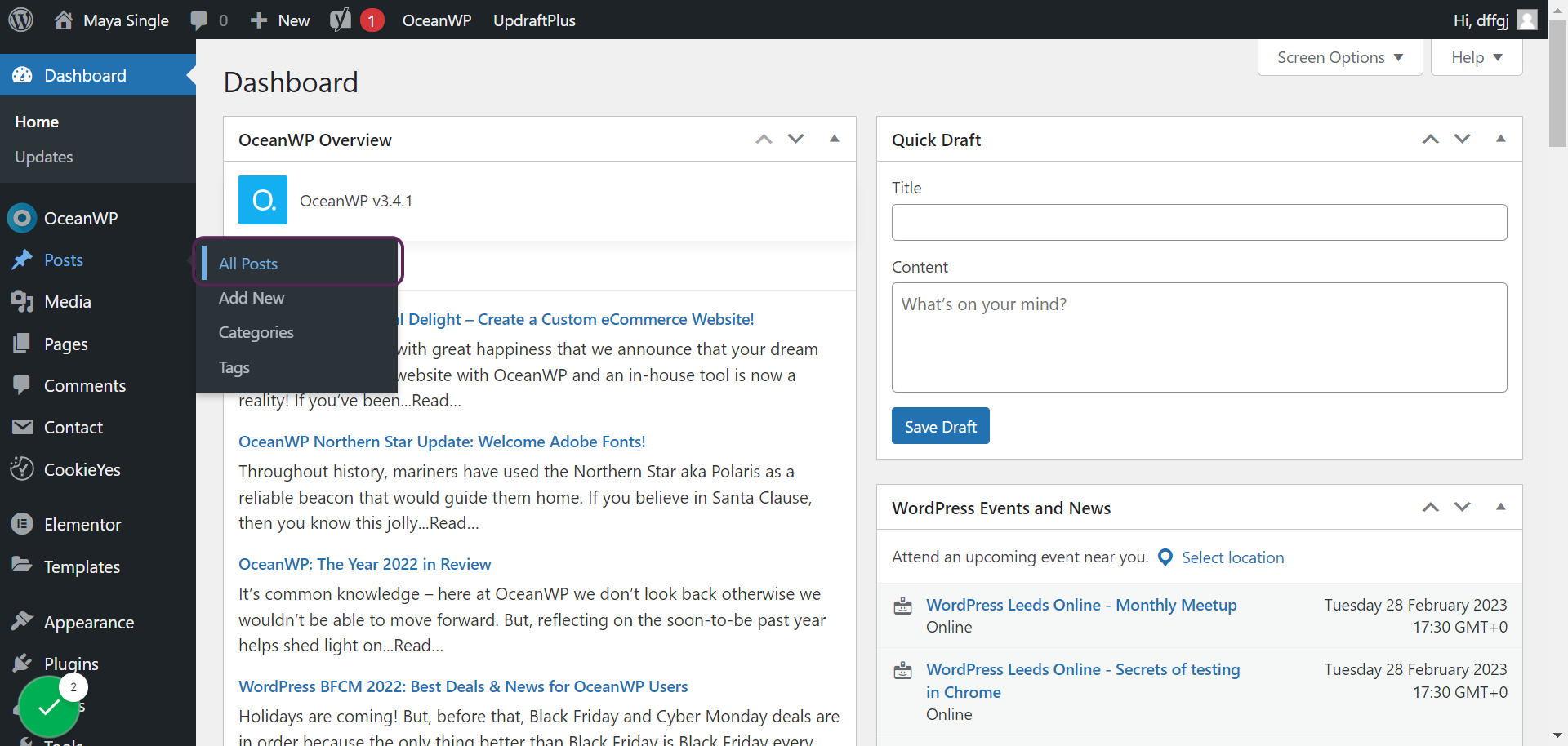The image size is (1568, 746).
Task: Click the What's on your mind content box
Action: tap(1199, 337)
